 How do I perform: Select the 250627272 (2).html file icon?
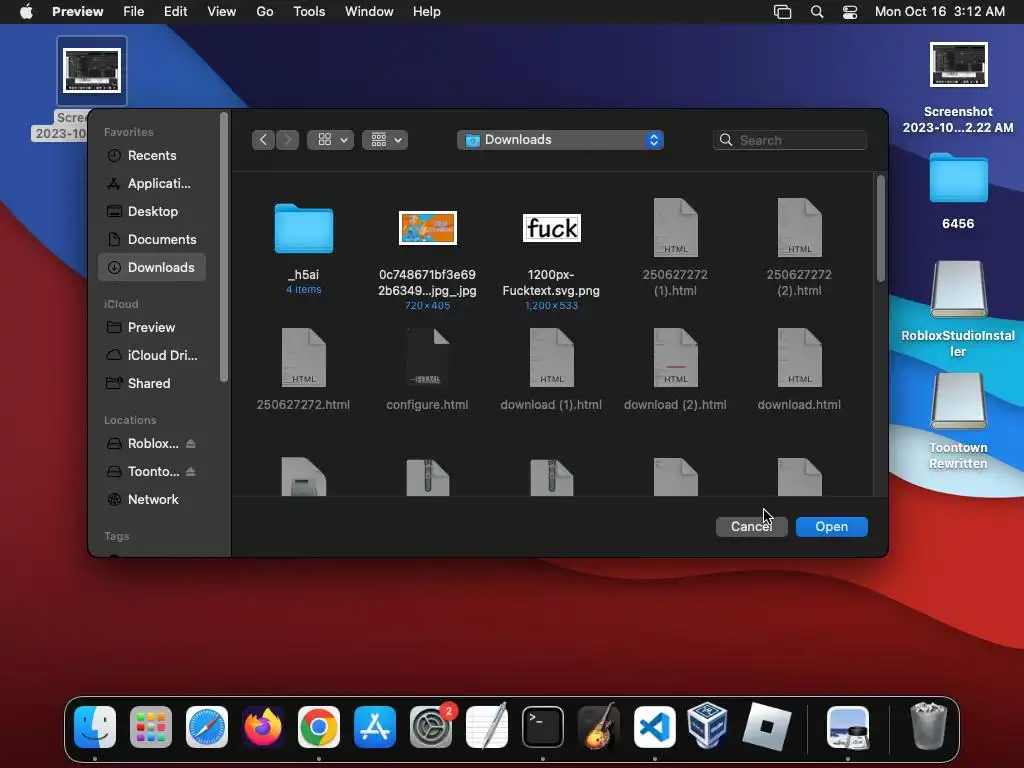click(x=799, y=227)
